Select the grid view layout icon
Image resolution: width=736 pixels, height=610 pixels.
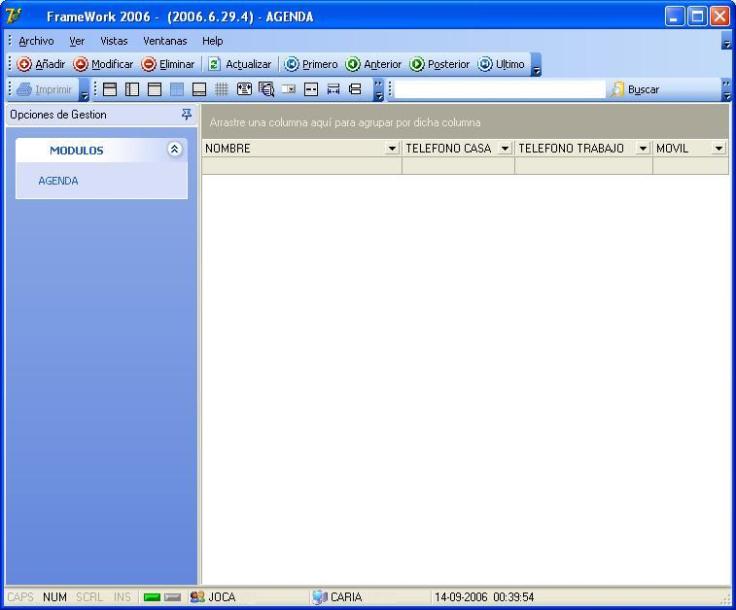[222, 90]
